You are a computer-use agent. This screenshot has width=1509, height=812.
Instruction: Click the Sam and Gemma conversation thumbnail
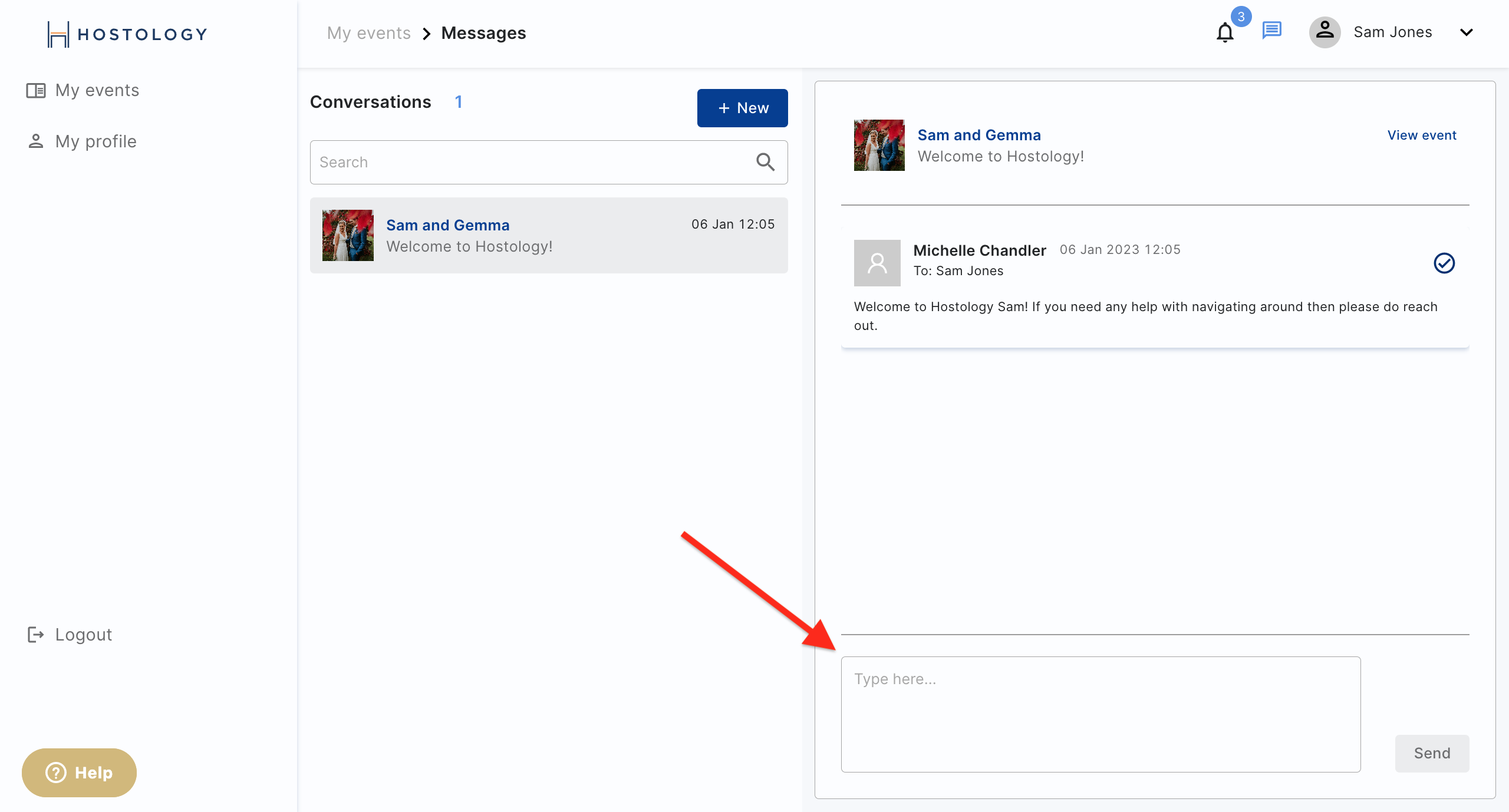348,235
